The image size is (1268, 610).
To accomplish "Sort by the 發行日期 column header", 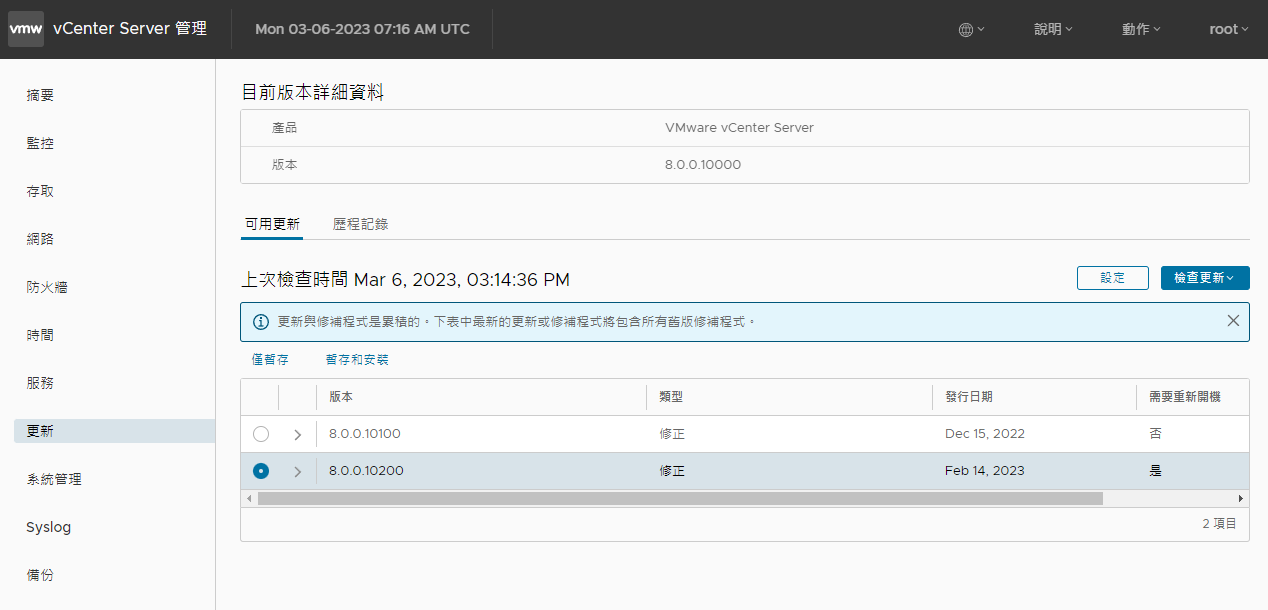I will (x=969, y=397).
